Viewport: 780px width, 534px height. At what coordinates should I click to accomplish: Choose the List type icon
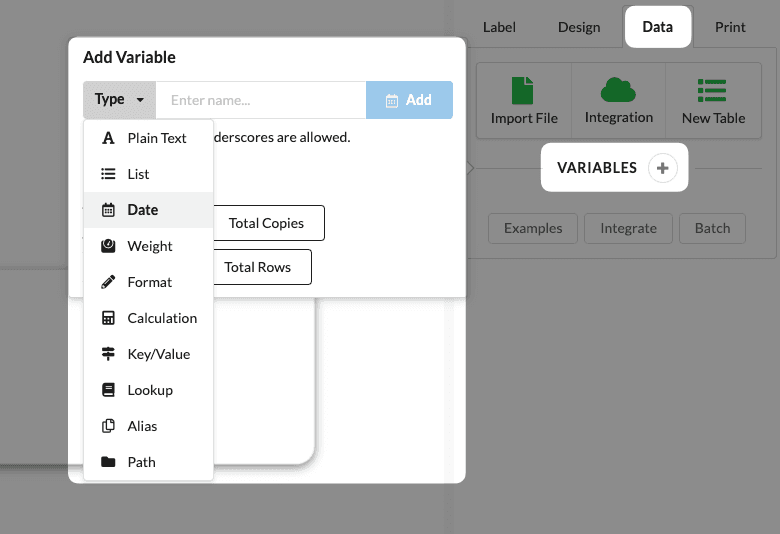108,174
